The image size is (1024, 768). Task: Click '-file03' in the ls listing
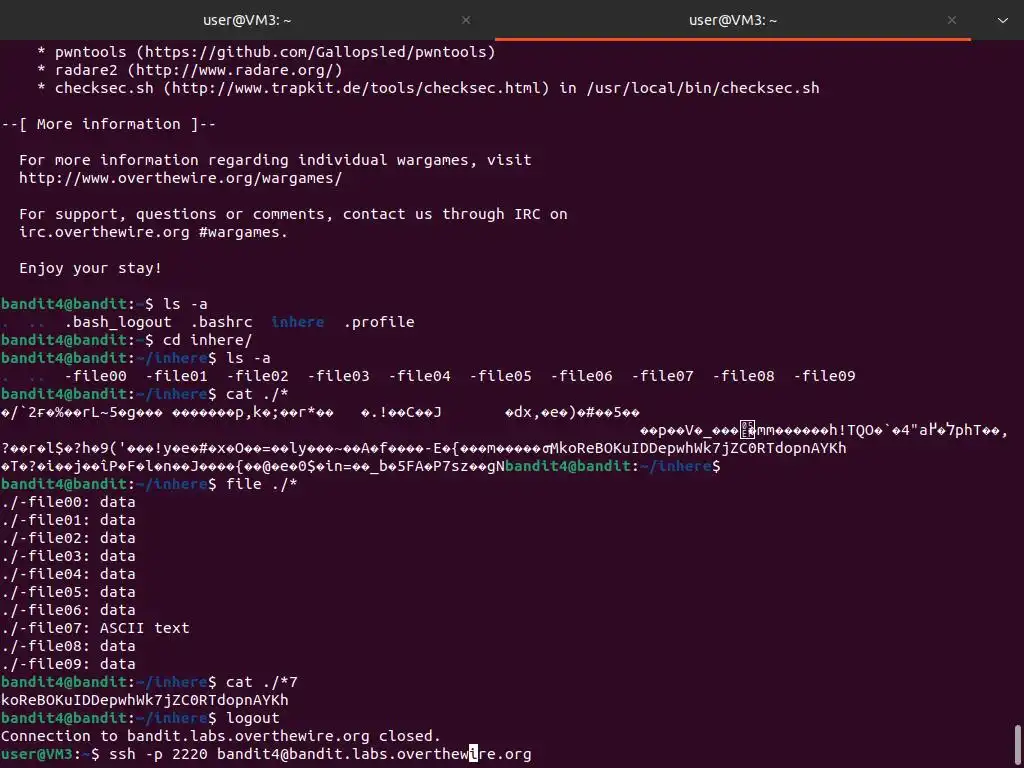[x=338, y=376]
